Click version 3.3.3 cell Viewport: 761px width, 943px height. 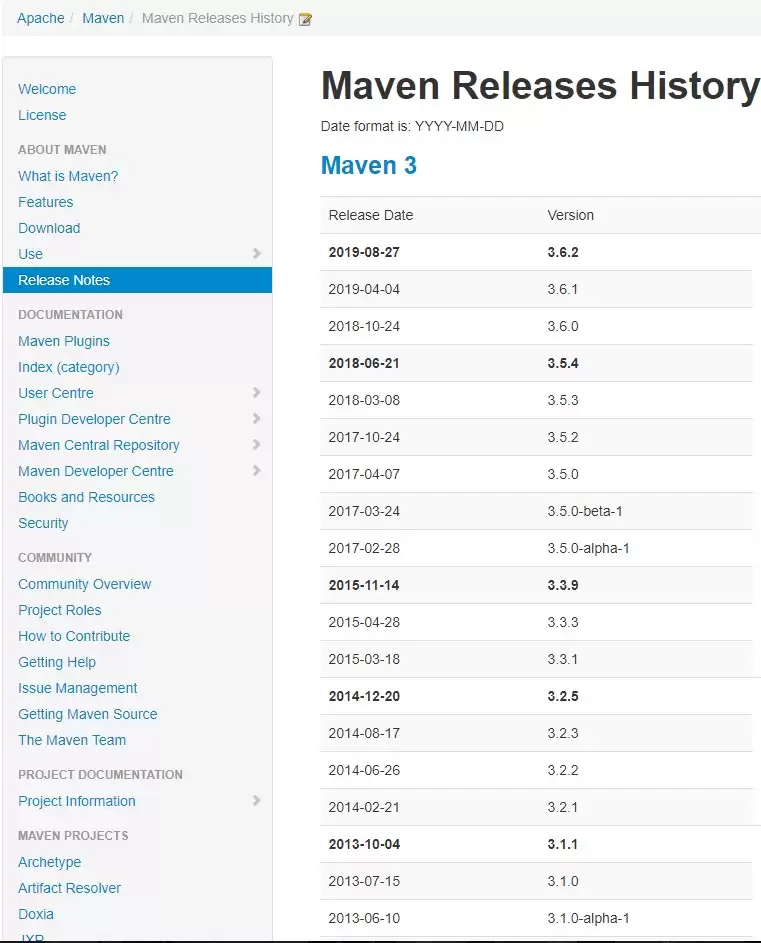[563, 622]
